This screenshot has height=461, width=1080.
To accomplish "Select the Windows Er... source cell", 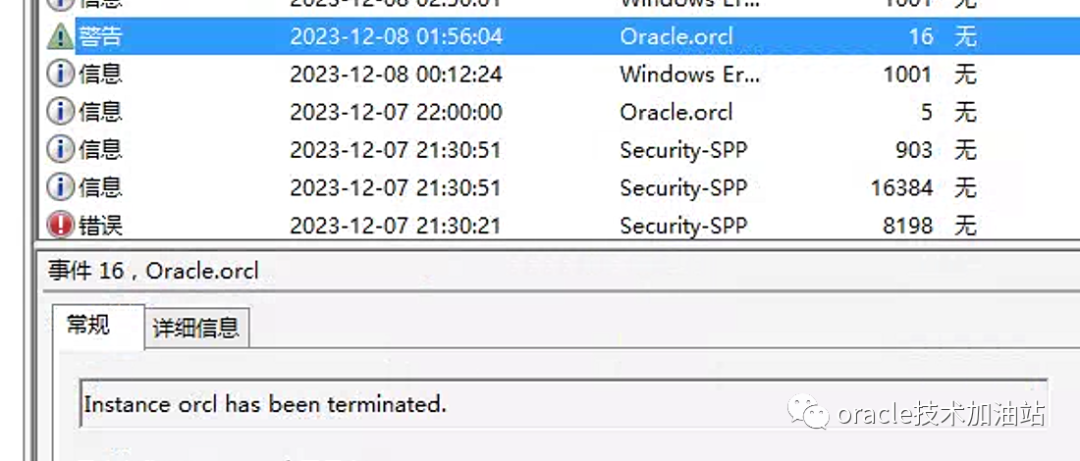I will (x=689, y=74).
